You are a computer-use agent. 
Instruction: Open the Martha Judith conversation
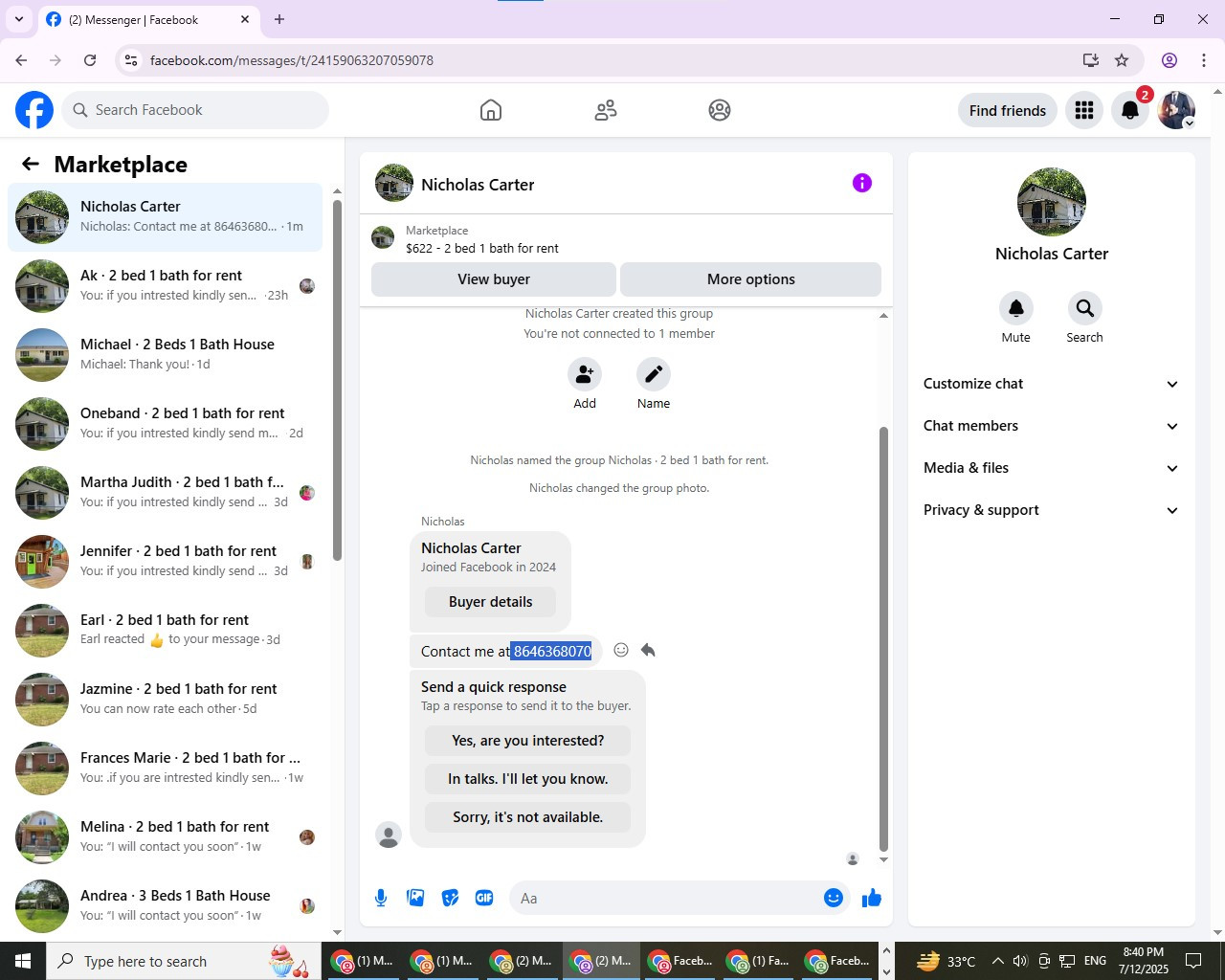point(166,493)
